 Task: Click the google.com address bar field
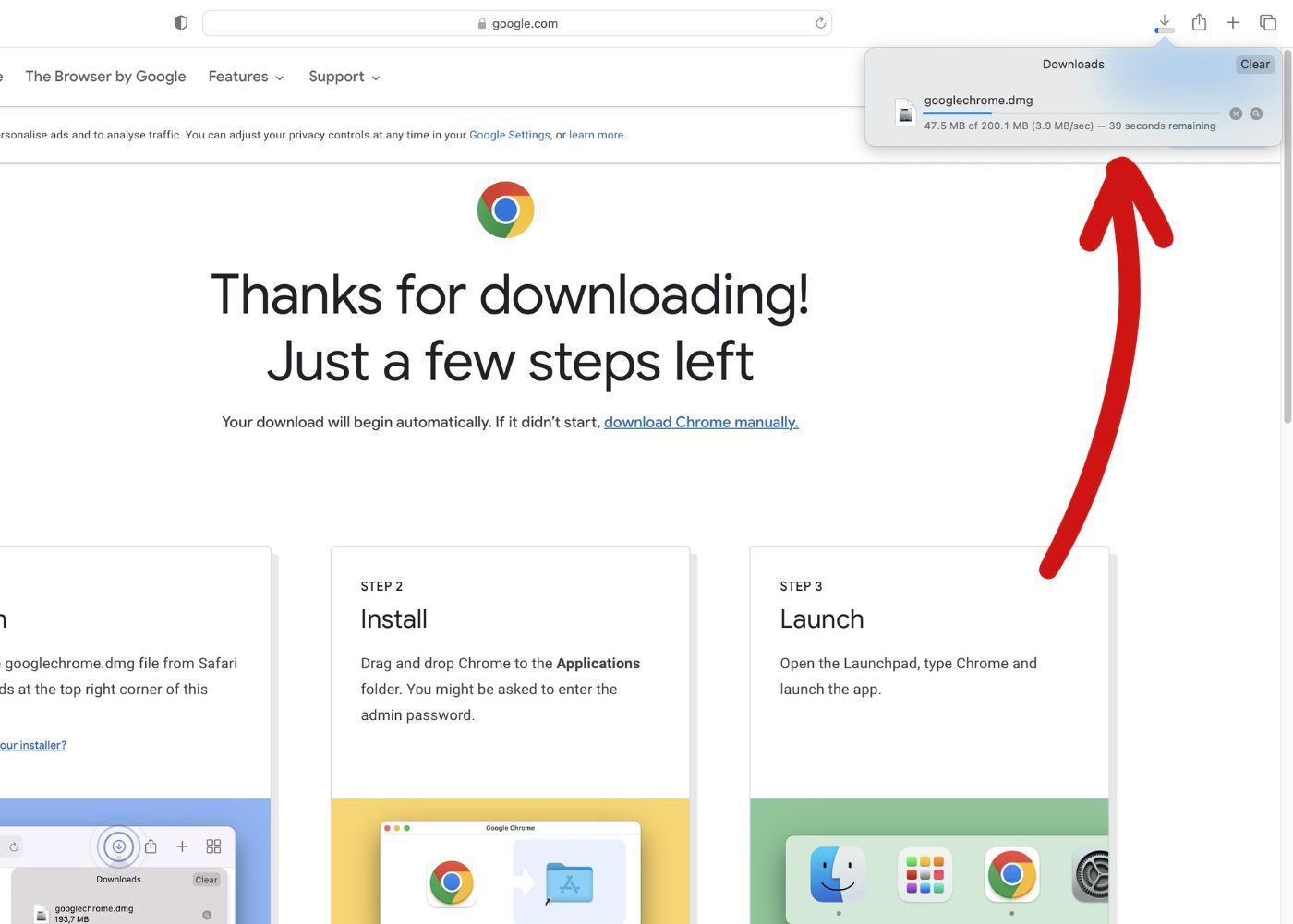pos(517,22)
